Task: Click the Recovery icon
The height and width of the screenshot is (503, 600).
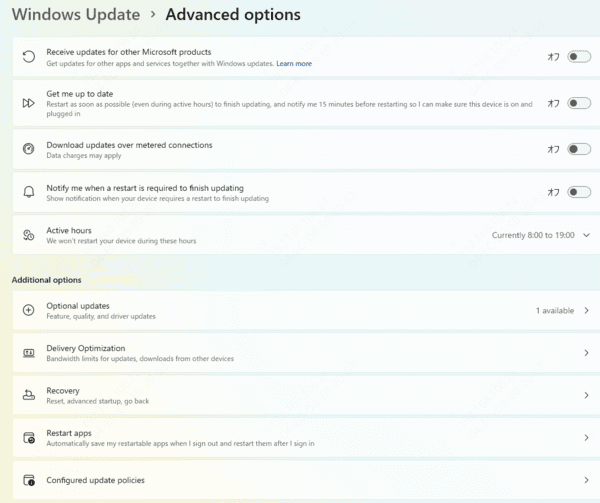Action: pos(29,395)
